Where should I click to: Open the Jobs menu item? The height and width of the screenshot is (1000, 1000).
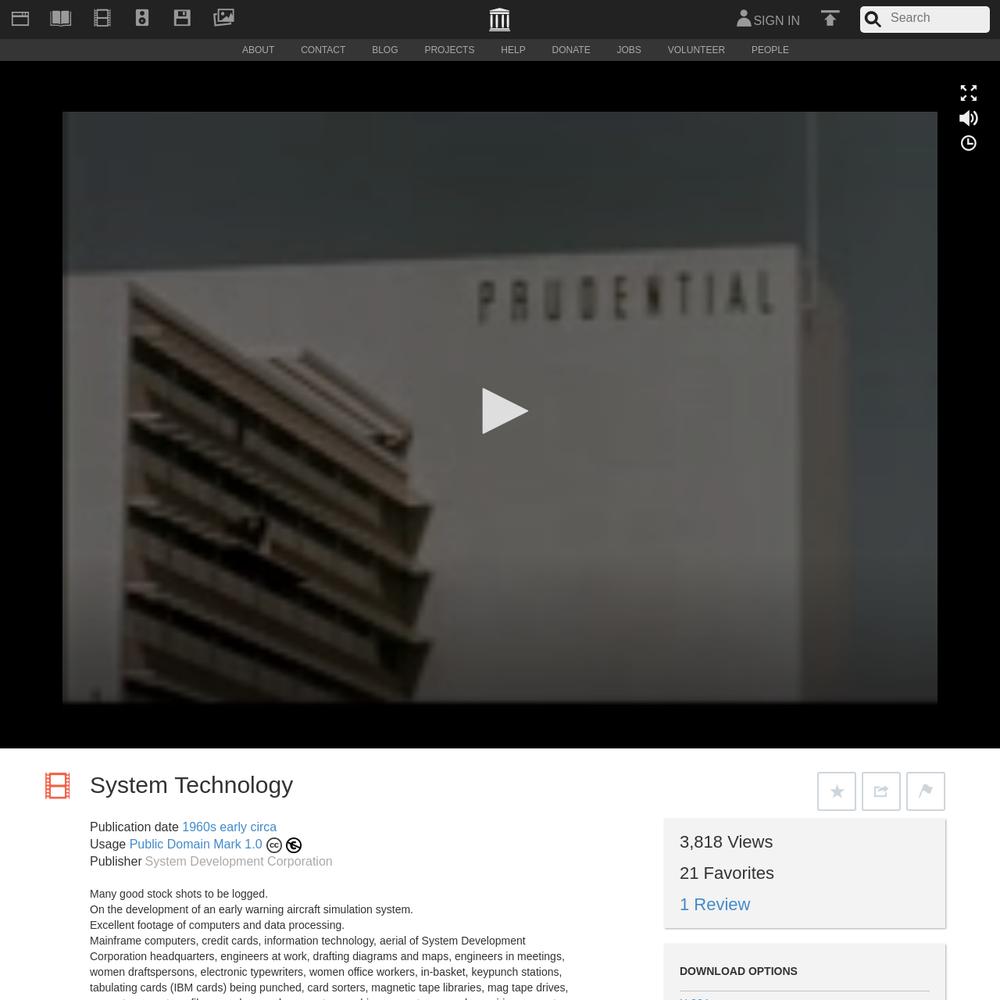coord(629,50)
